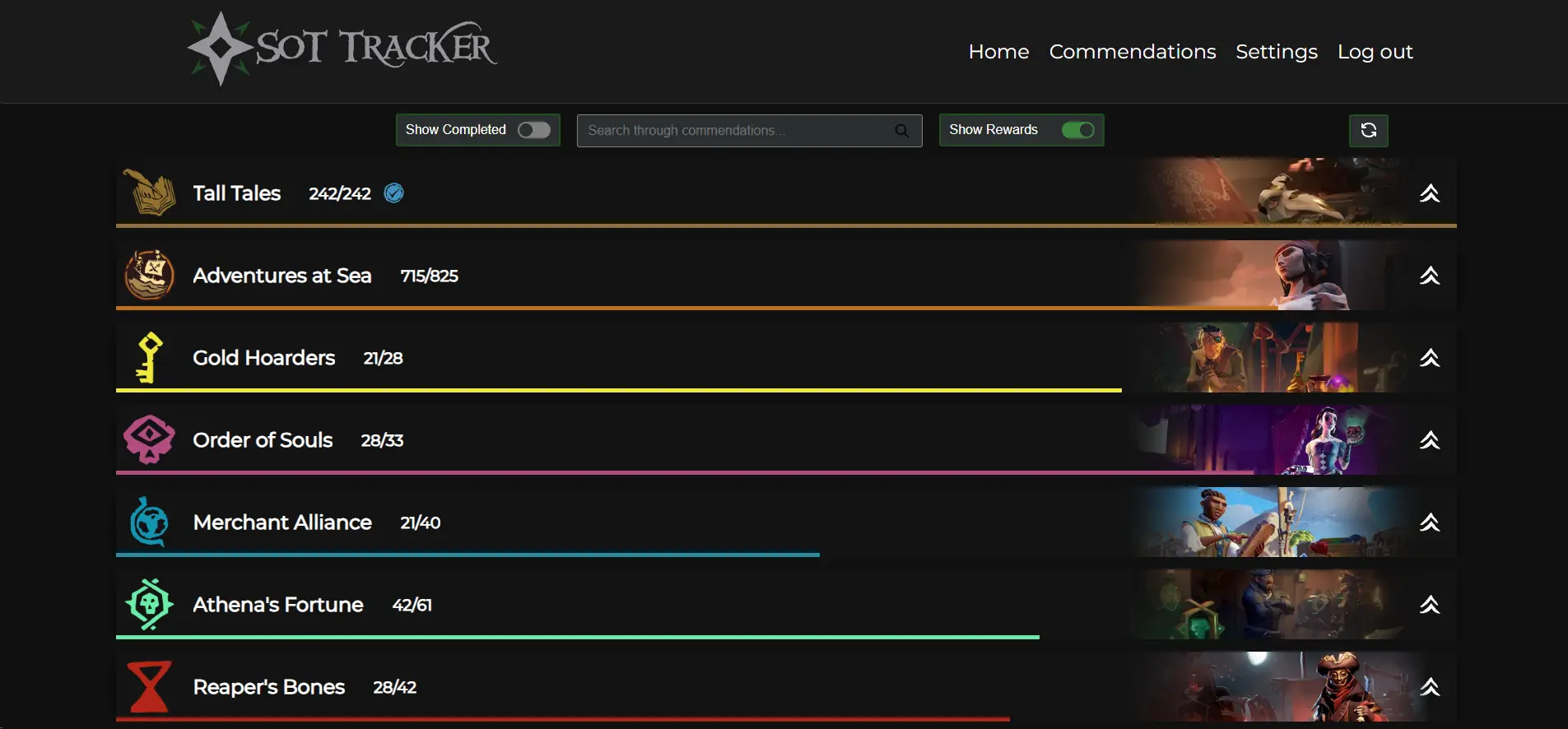Collapse the Tall Tales section chevron
Screen dimensions: 1568x729
(1430, 193)
